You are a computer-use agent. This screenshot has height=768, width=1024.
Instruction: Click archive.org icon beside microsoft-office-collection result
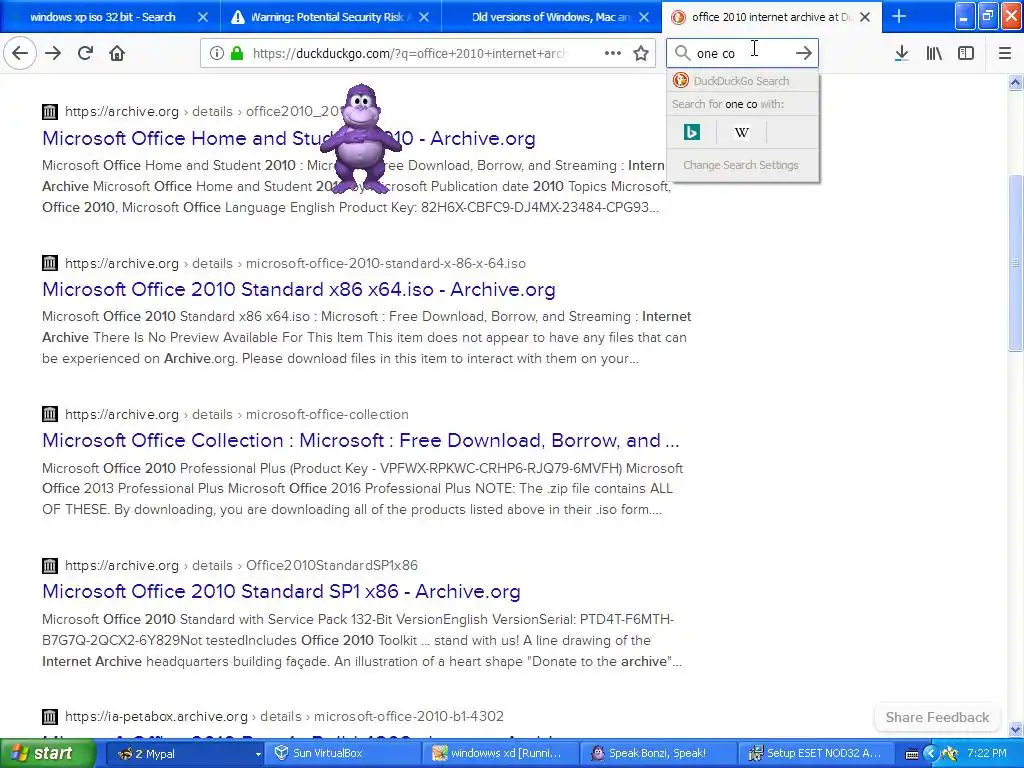coord(50,414)
